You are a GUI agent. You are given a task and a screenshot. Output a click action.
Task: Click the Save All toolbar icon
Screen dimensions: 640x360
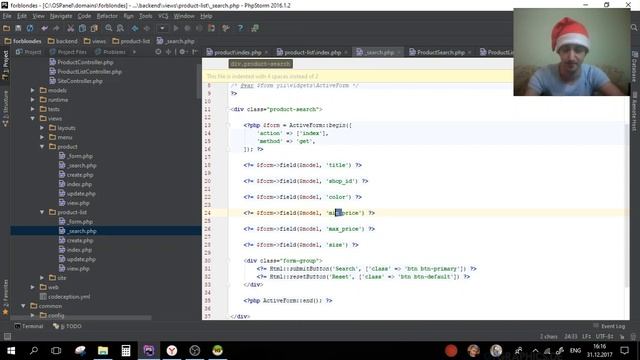(x=18, y=28)
